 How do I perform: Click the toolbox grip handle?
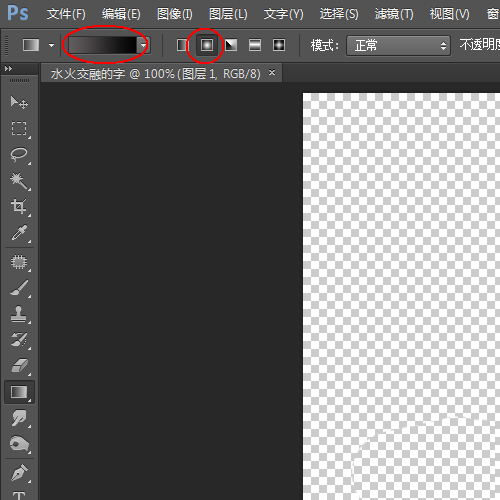19,81
